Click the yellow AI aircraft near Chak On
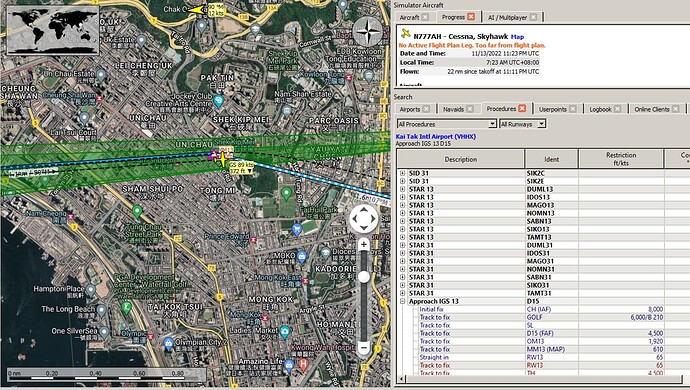 tap(198, 10)
